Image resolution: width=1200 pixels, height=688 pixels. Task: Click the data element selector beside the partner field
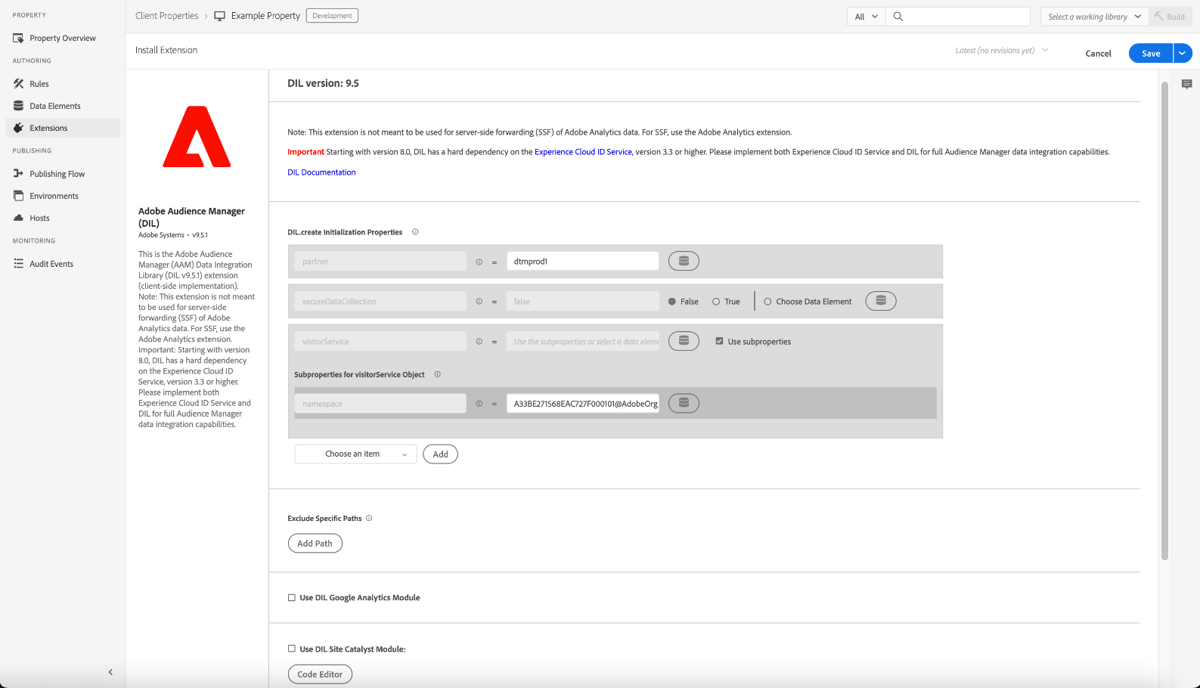click(x=685, y=260)
